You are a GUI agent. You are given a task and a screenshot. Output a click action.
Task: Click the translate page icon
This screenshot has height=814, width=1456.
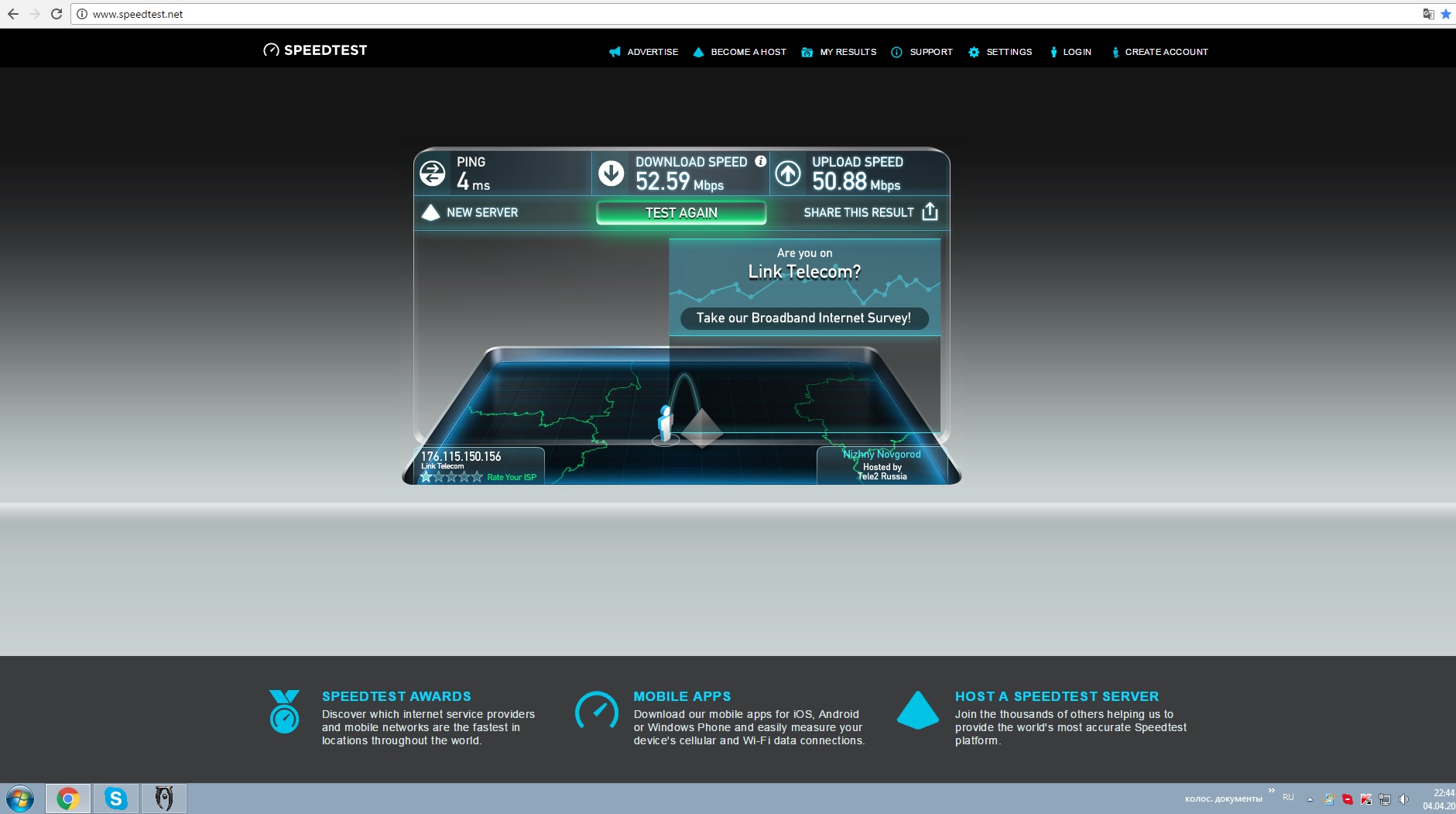(1428, 14)
